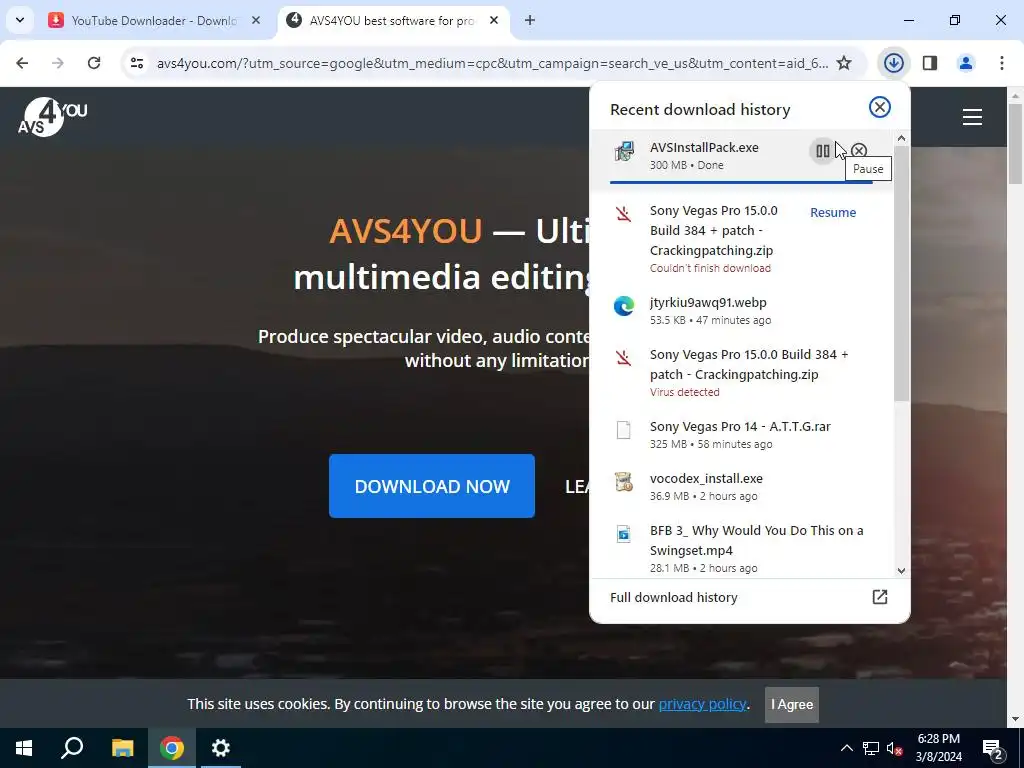Click the blocked icon beside Virus detected entry
The image size is (1024, 768).
tap(624, 357)
